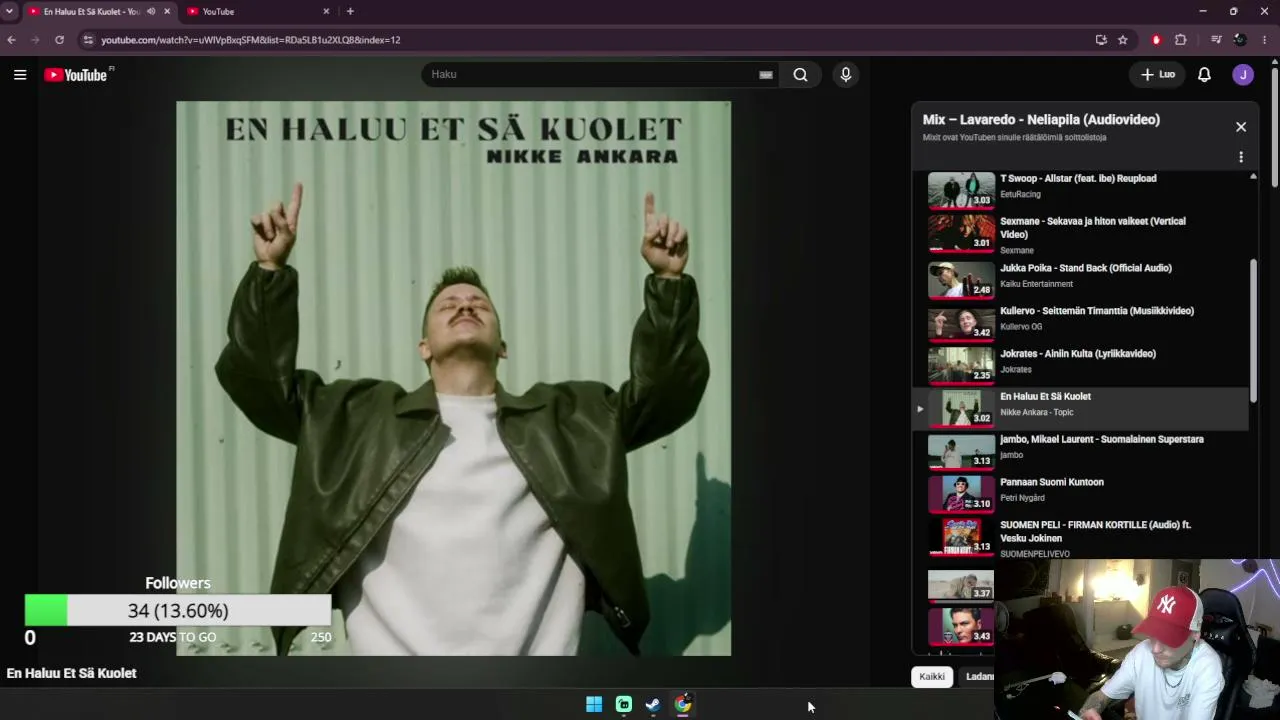Screen dimensions: 1280x720
Task: Play jambo, Mikael Laurent - Suomalainen Superstara
Action: point(1080,451)
